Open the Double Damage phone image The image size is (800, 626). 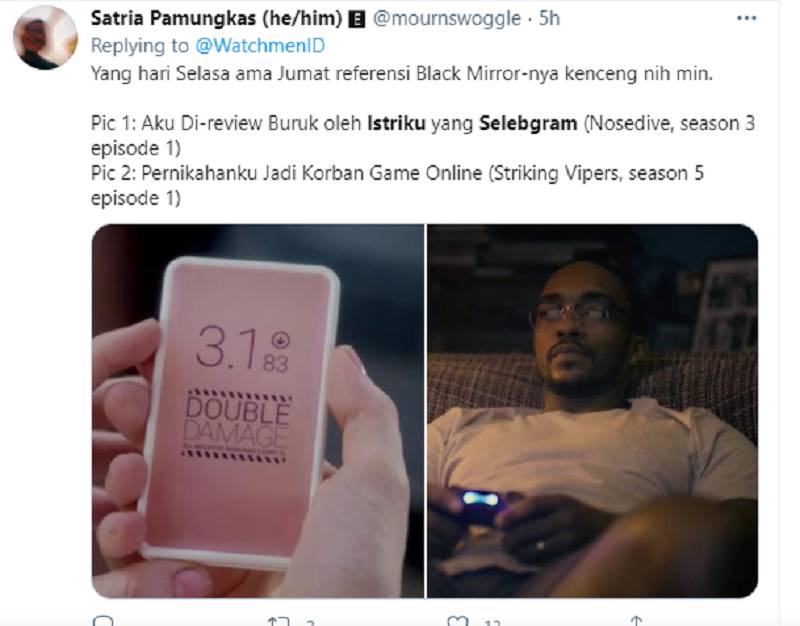[x=258, y=411]
